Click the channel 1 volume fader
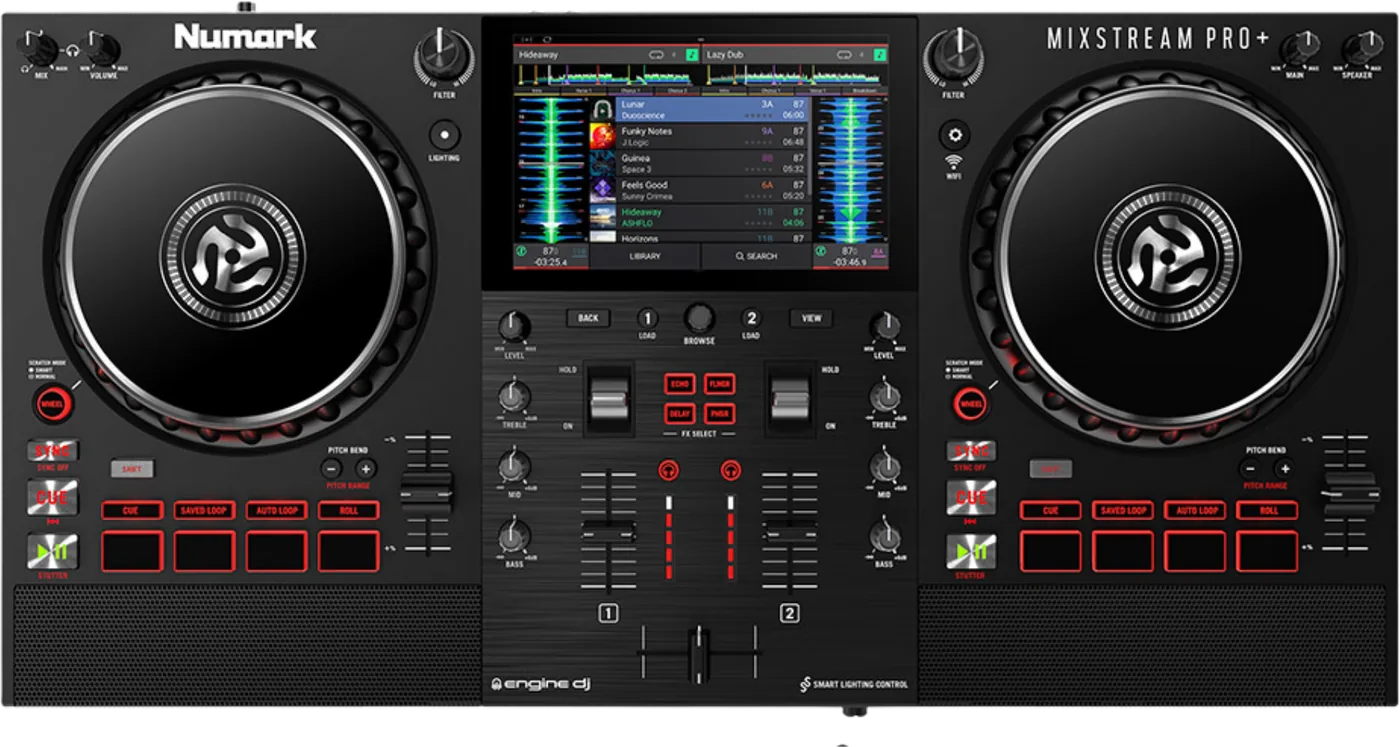1400x747 pixels. pos(608,529)
